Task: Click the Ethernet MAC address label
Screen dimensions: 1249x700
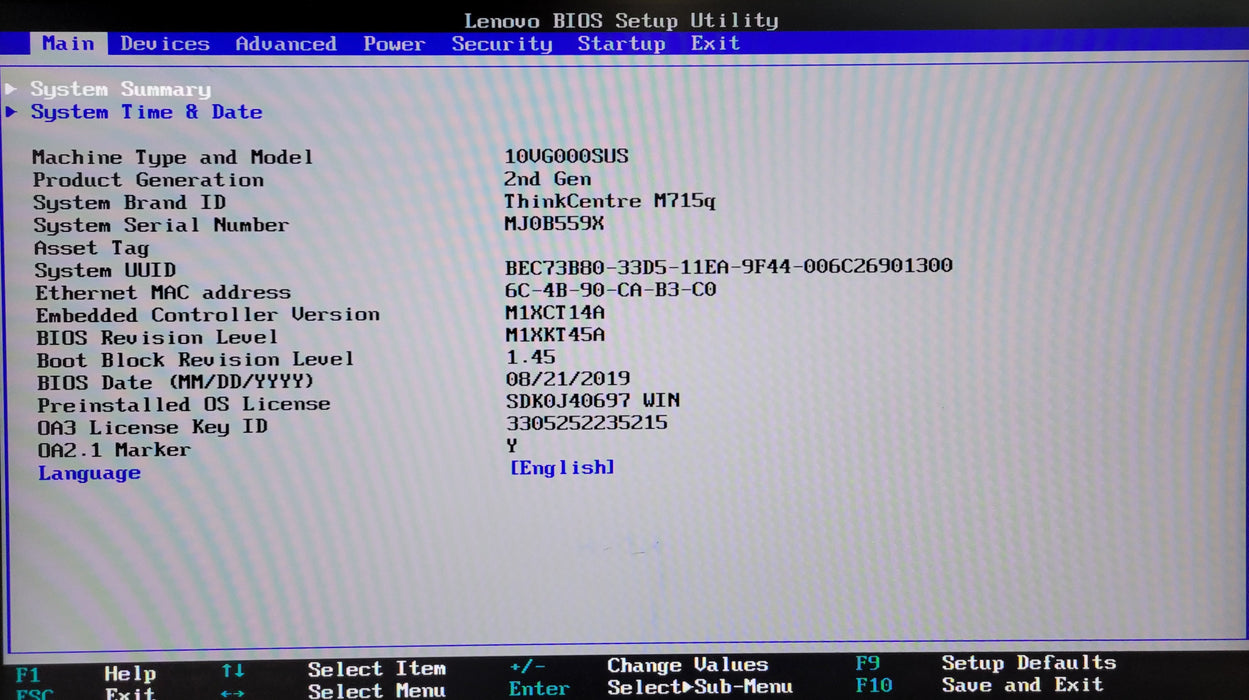Action: pos(163,293)
